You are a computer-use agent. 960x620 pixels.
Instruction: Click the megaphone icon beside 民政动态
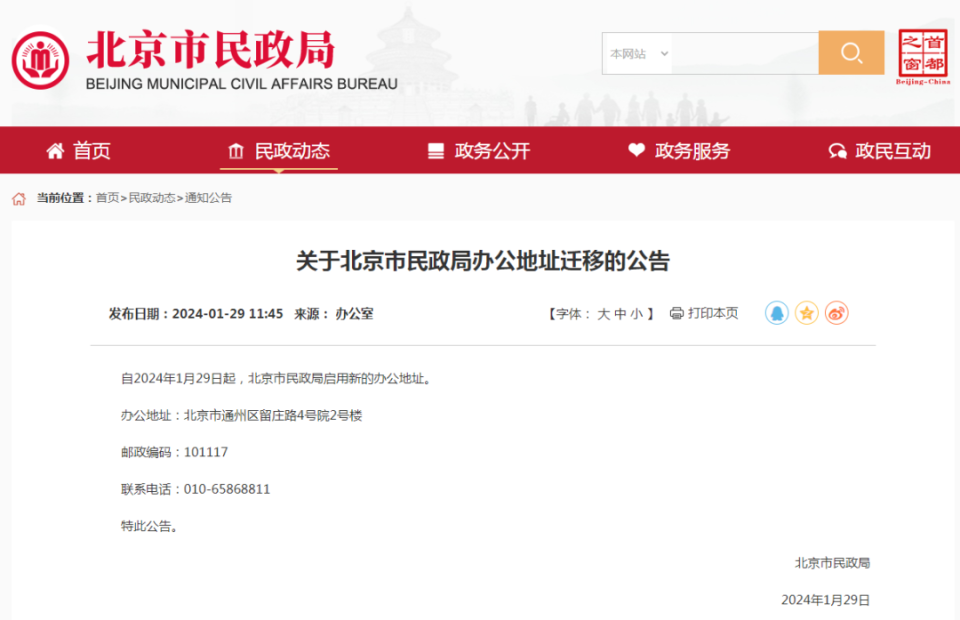[236, 150]
